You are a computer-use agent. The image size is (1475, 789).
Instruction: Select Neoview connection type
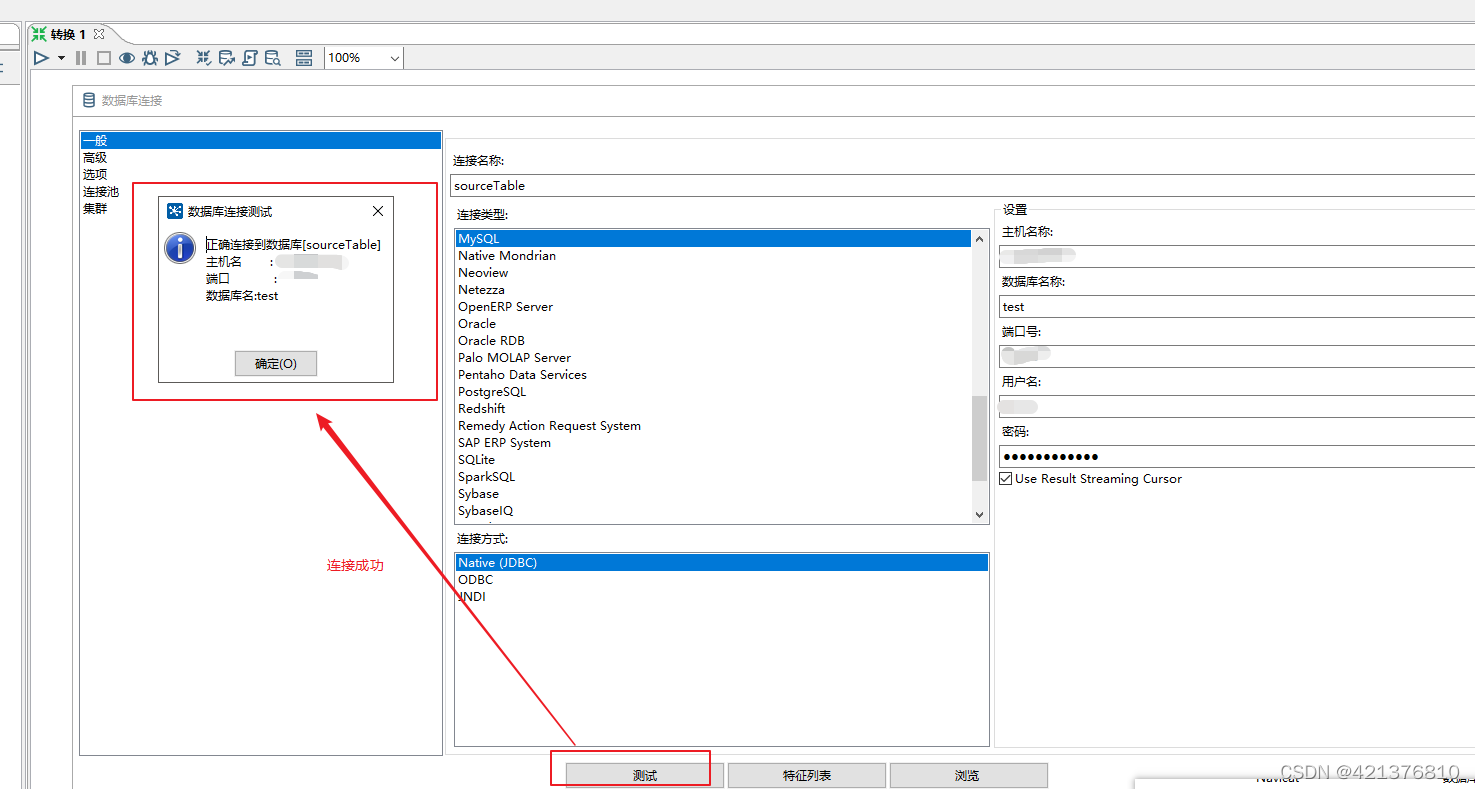(x=483, y=272)
